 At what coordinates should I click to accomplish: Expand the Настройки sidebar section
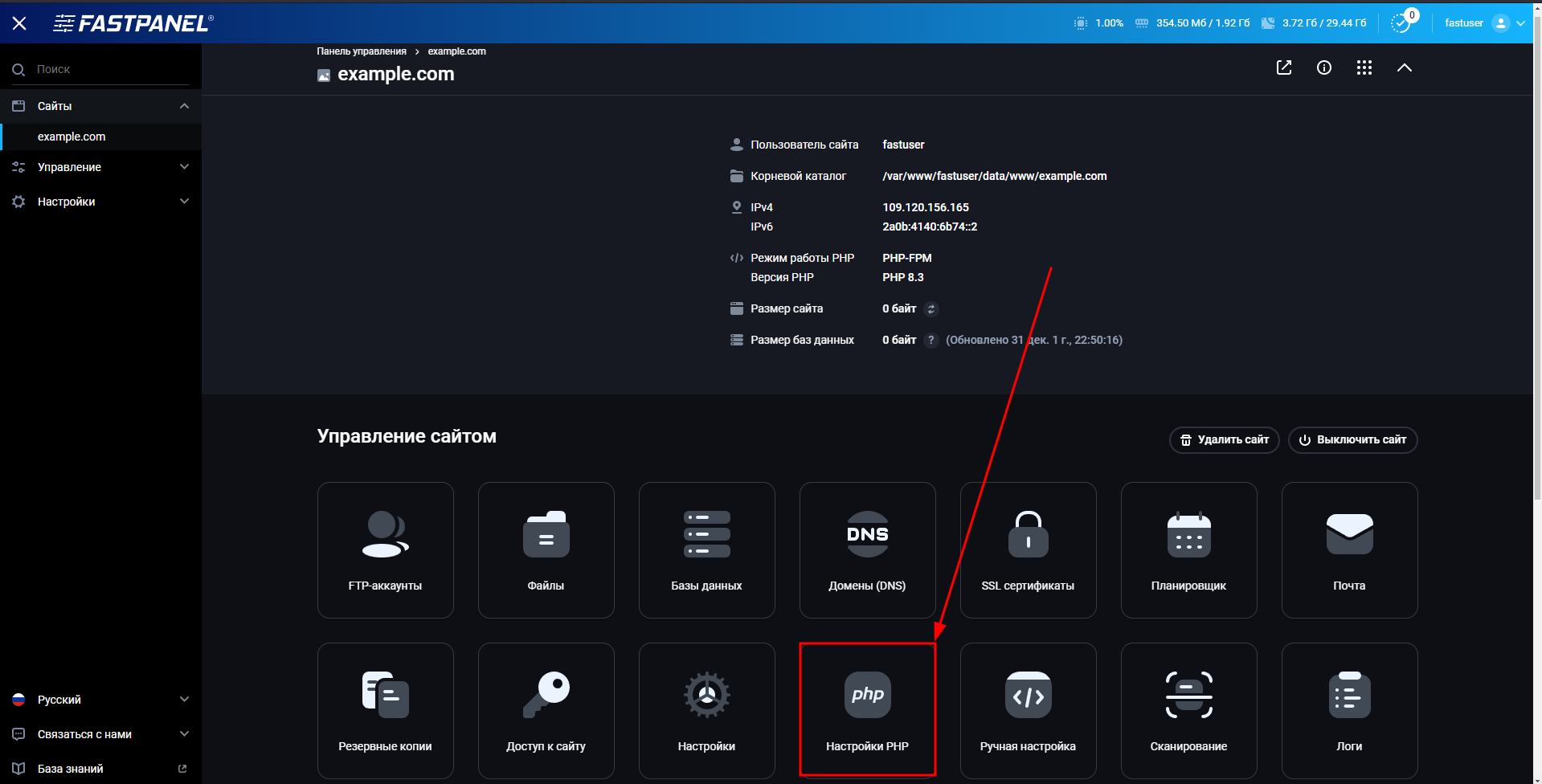100,201
